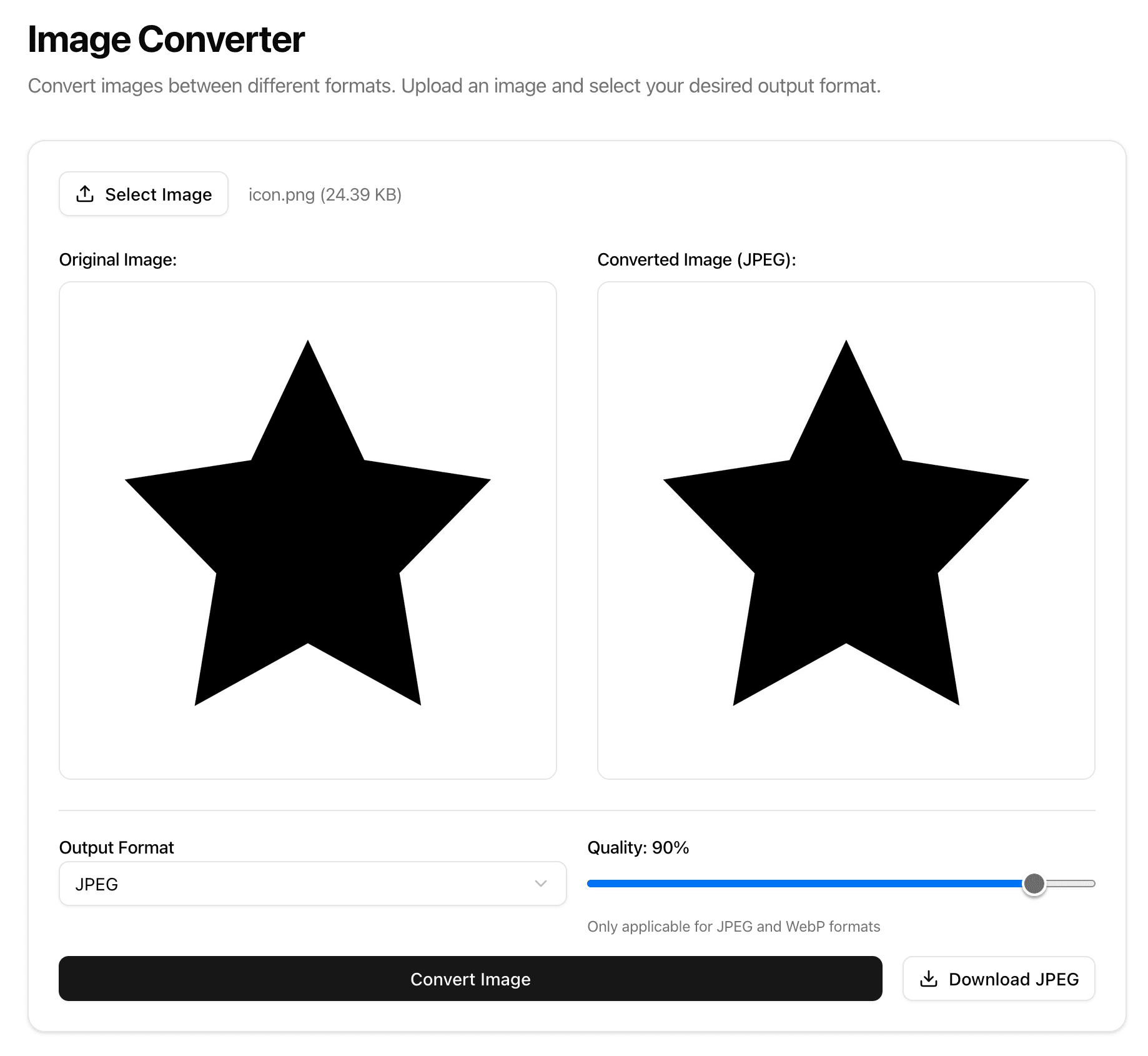Click the converted JPEG star preview
Image resolution: width=1148 pixels, height=1056 pixels.
coord(846,530)
